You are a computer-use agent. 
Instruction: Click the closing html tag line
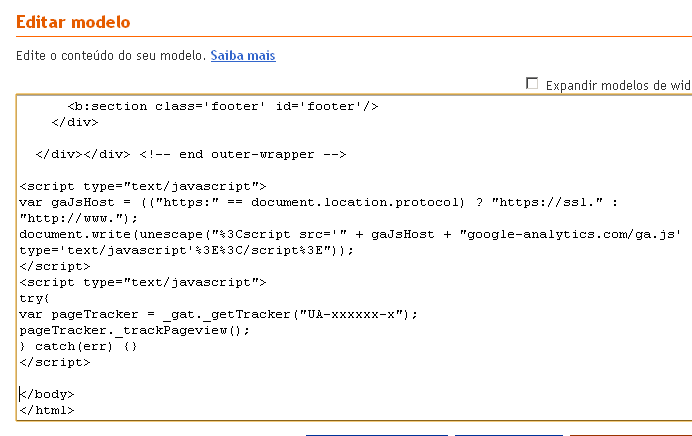coord(47,410)
